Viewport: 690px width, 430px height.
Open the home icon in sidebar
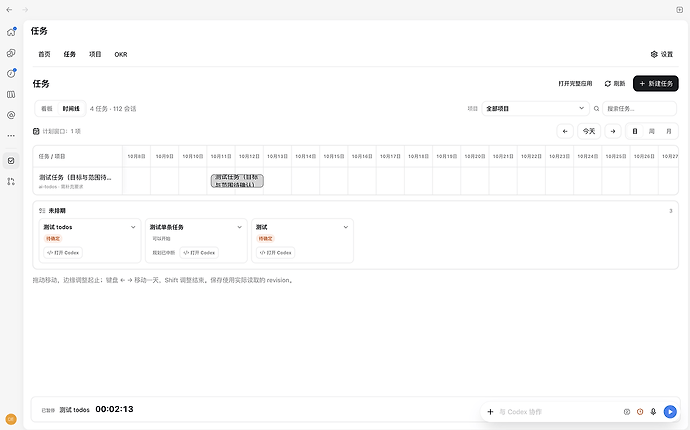[x=11, y=32]
